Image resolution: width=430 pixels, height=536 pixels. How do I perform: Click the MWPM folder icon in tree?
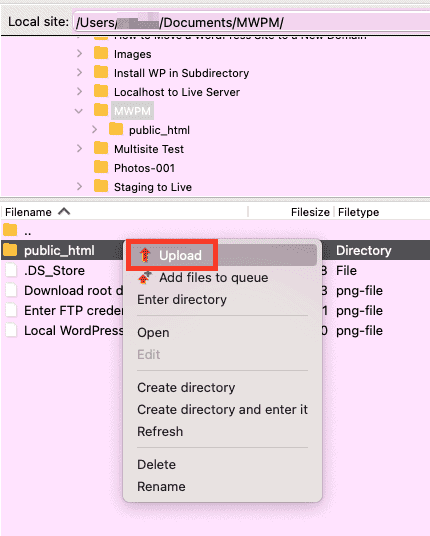[x=101, y=110]
